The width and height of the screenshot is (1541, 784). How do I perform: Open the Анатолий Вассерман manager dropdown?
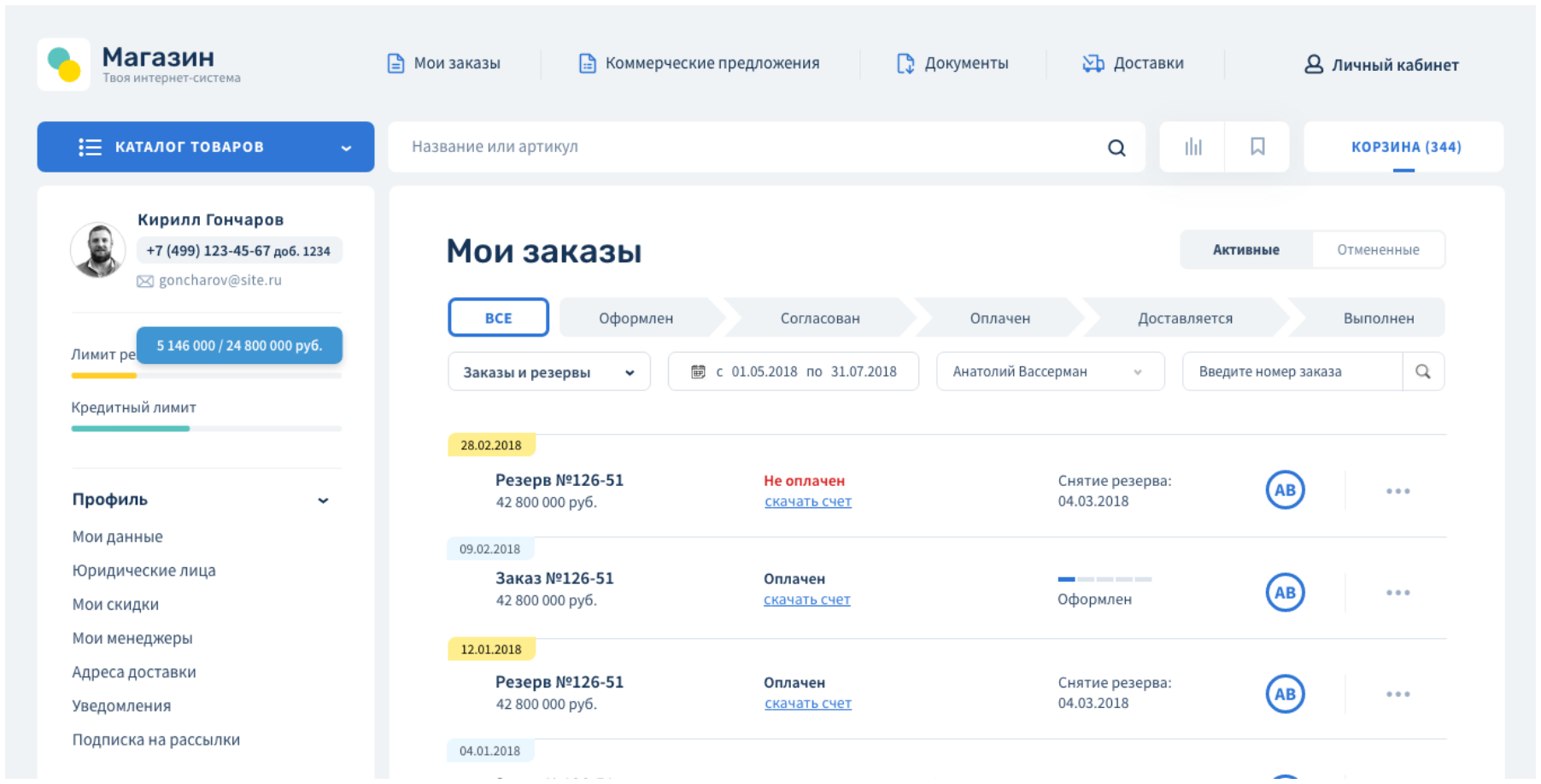click(x=1049, y=372)
